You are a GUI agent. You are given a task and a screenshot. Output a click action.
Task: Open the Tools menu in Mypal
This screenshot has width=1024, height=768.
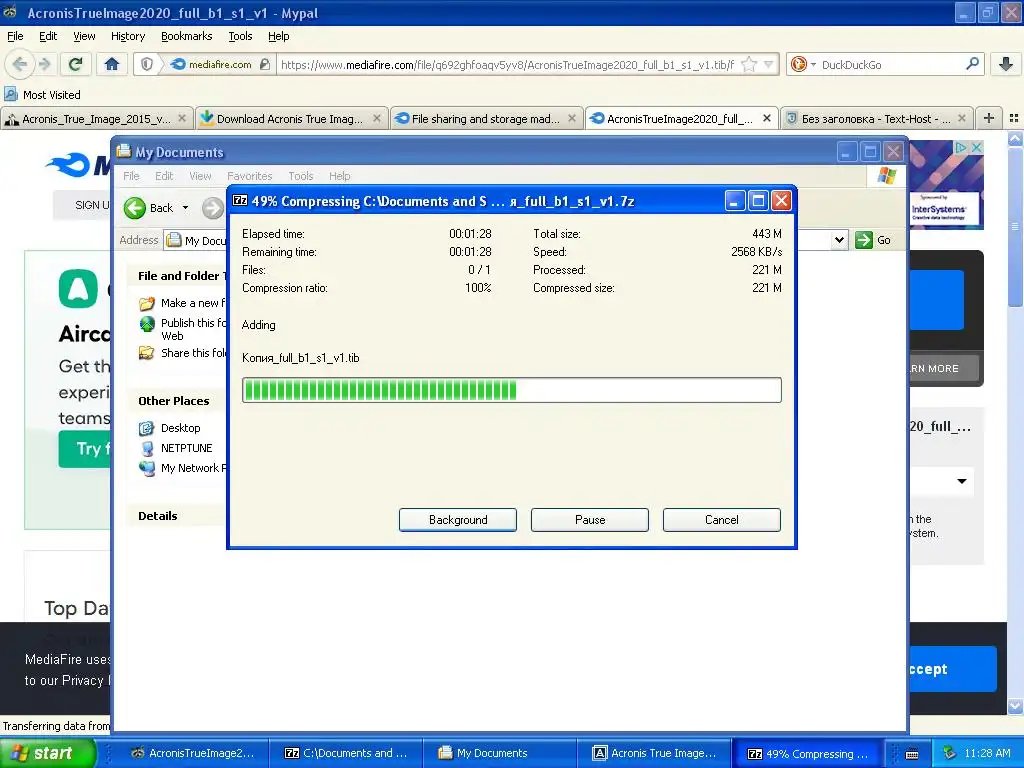click(240, 36)
